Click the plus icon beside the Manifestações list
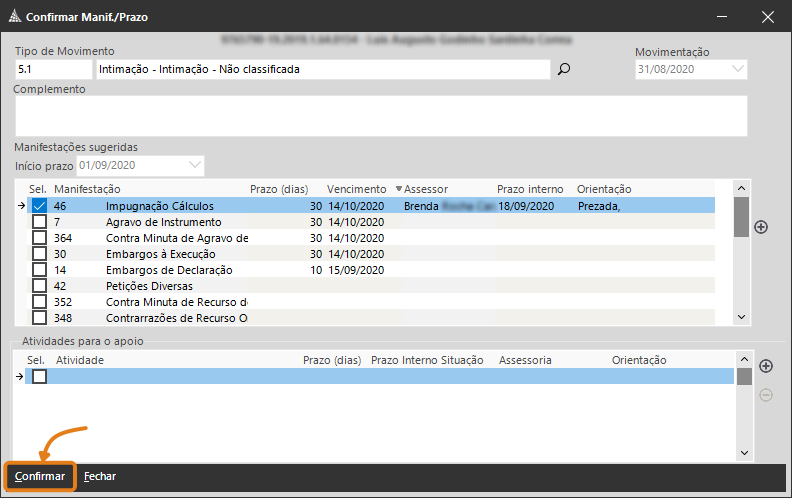 pyautogui.click(x=761, y=227)
